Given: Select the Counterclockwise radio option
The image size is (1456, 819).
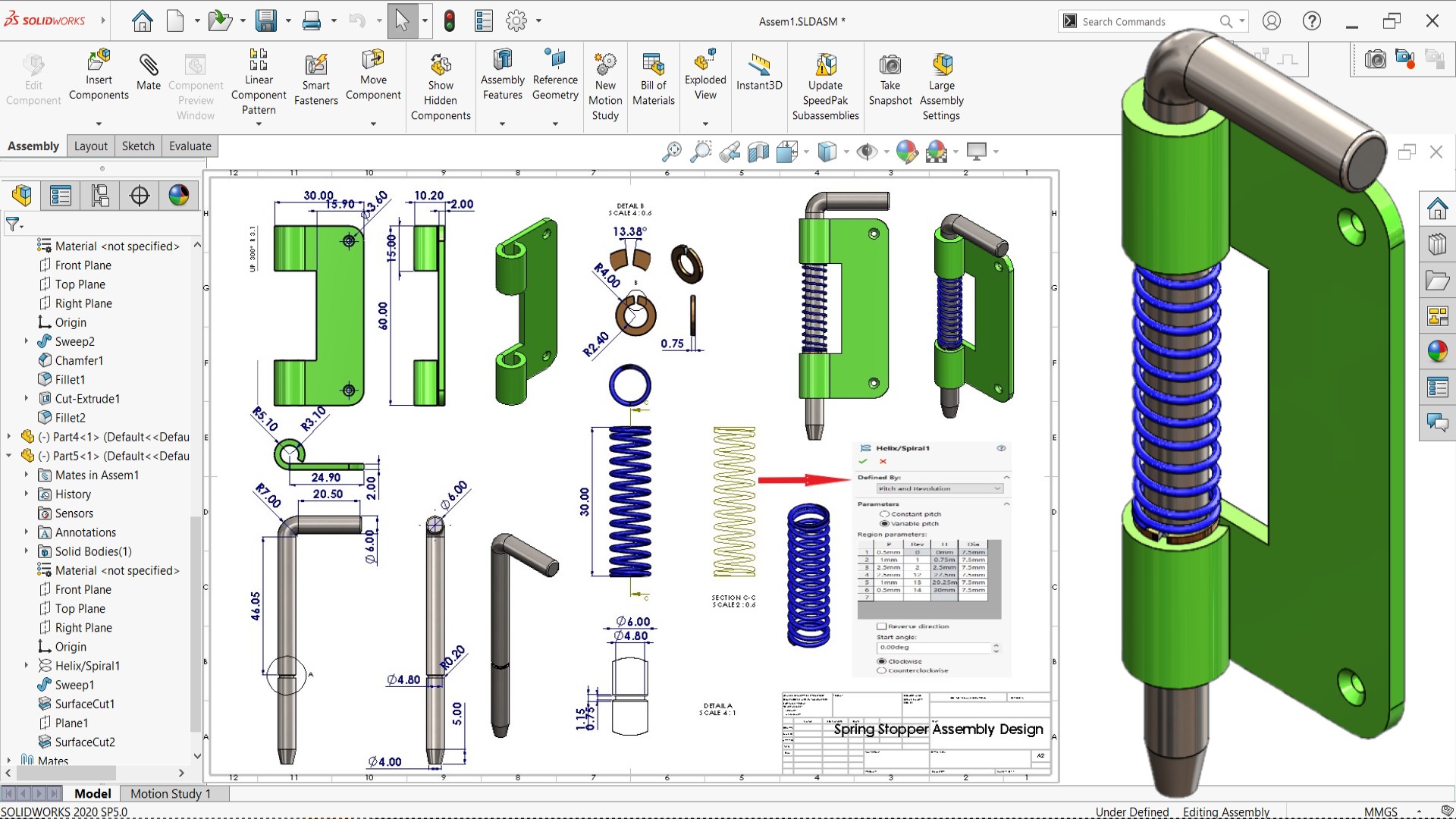Looking at the screenshot, I should (881, 670).
